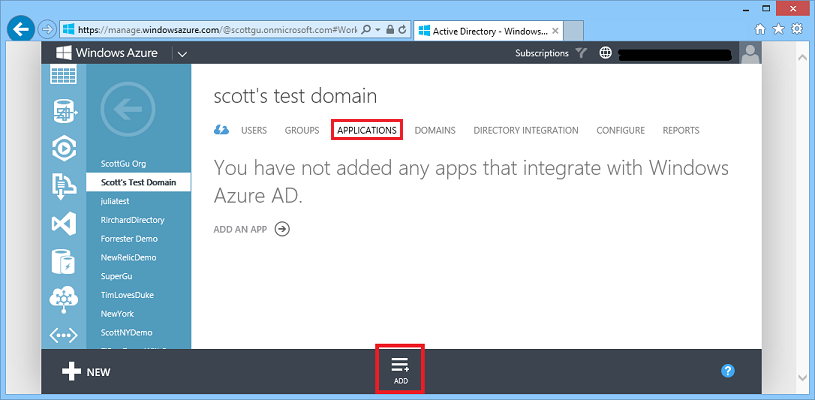Select Scott's Test Domain directory
Viewport: 815px width, 400px height.
(138, 182)
